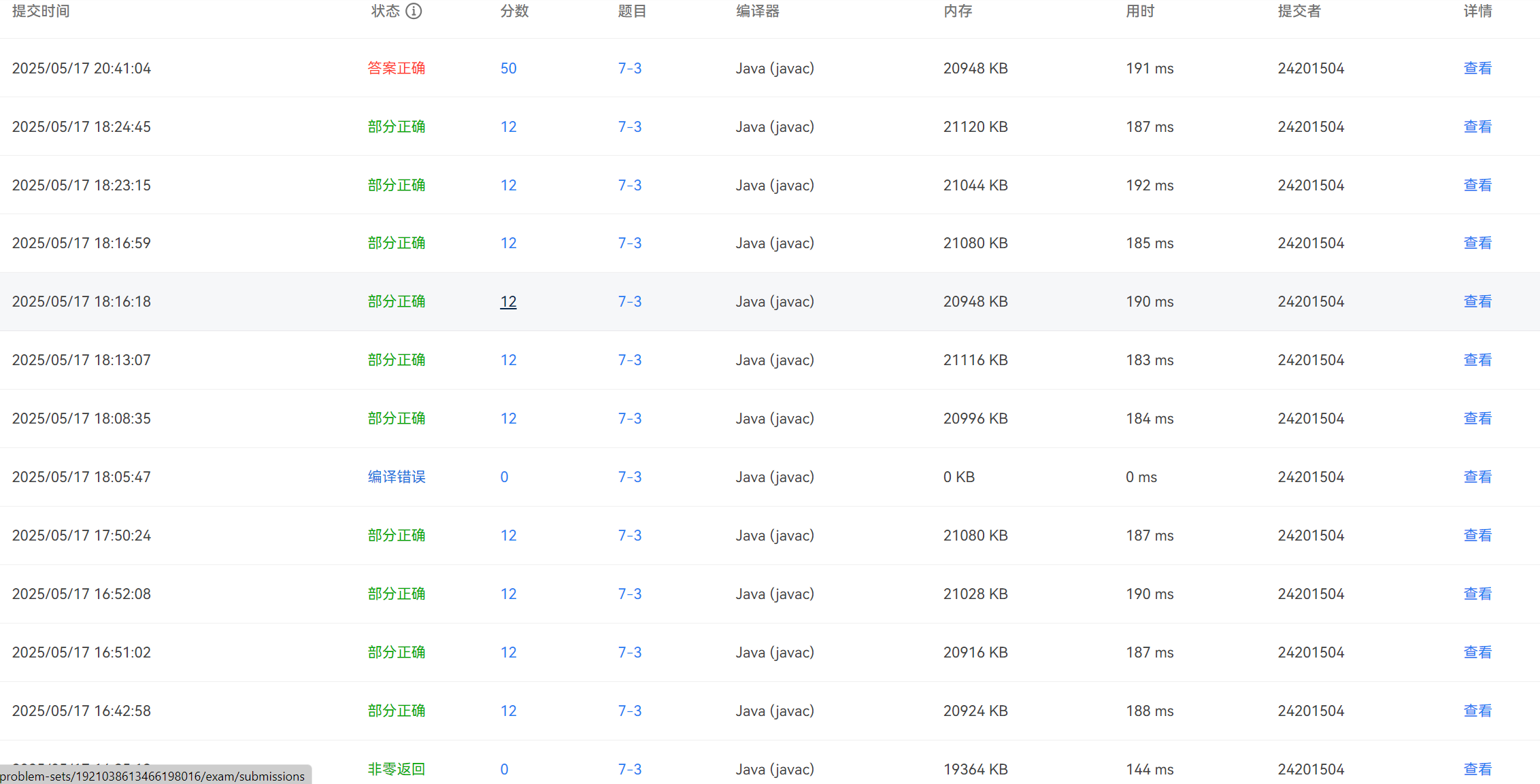The image size is (1540, 784).
Task: Open problem 7-3 link in the 18:24:45 row
Action: pos(629,126)
